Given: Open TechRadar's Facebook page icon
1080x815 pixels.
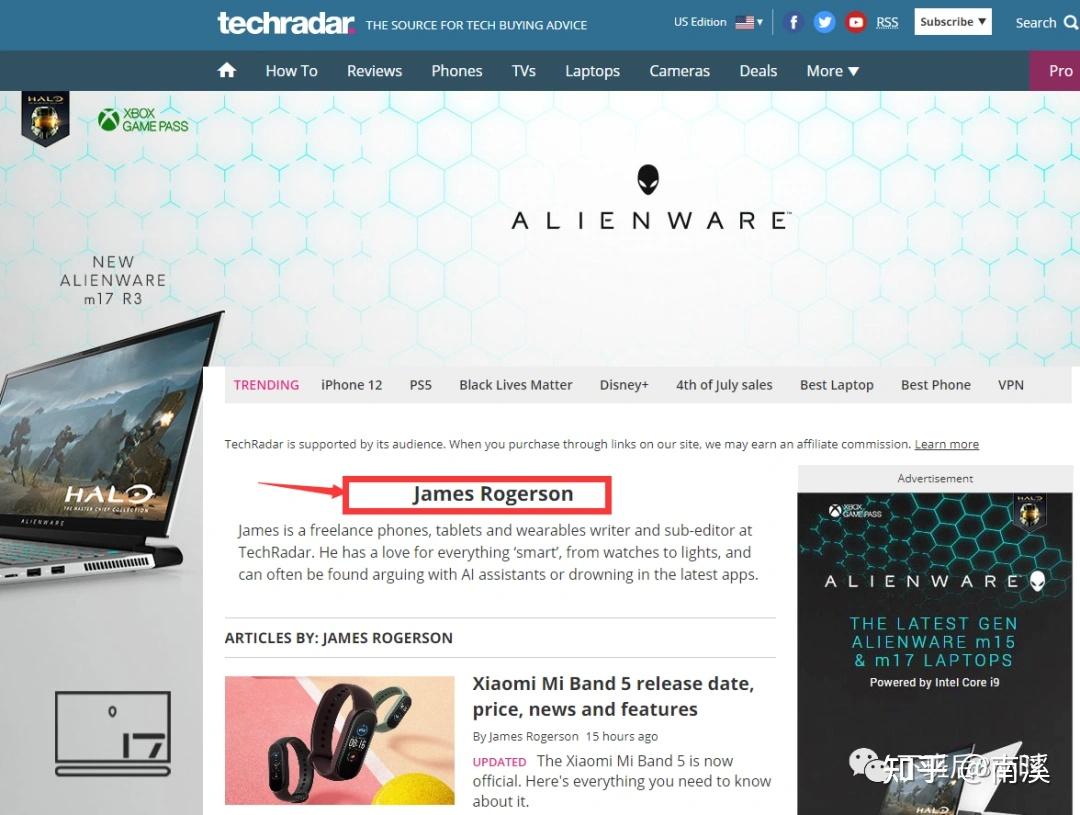Looking at the screenshot, I should click(x=793, y=22).
